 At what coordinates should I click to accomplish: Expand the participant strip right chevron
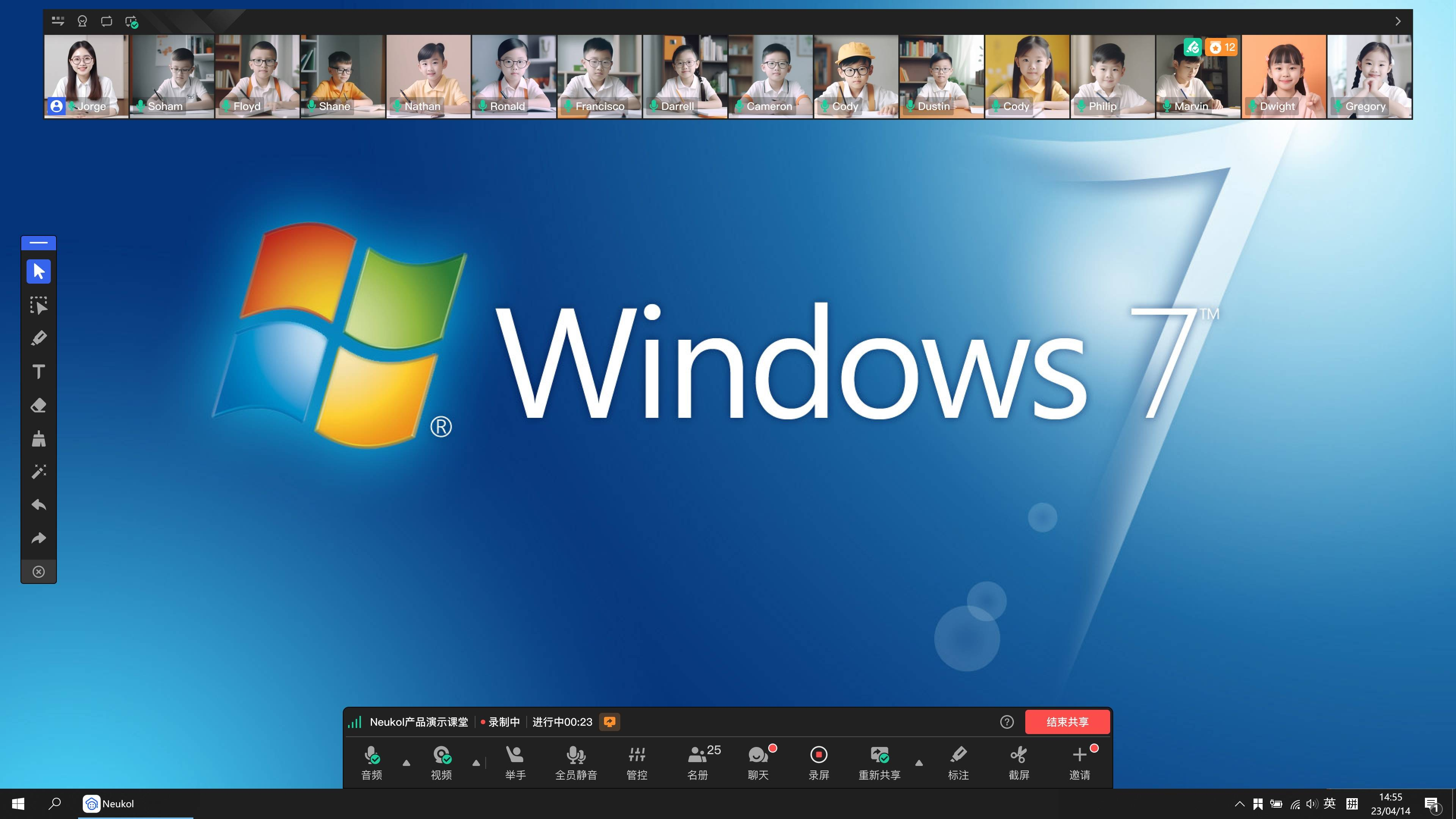1398,22
